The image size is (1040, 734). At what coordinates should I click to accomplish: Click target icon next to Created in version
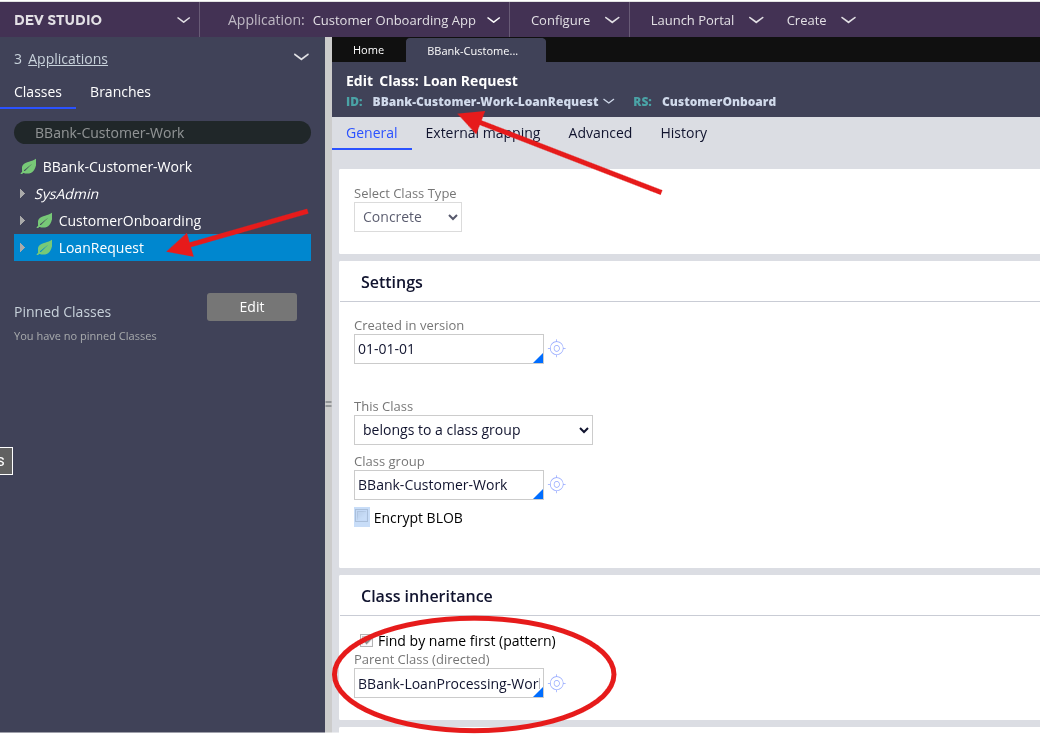557,349
